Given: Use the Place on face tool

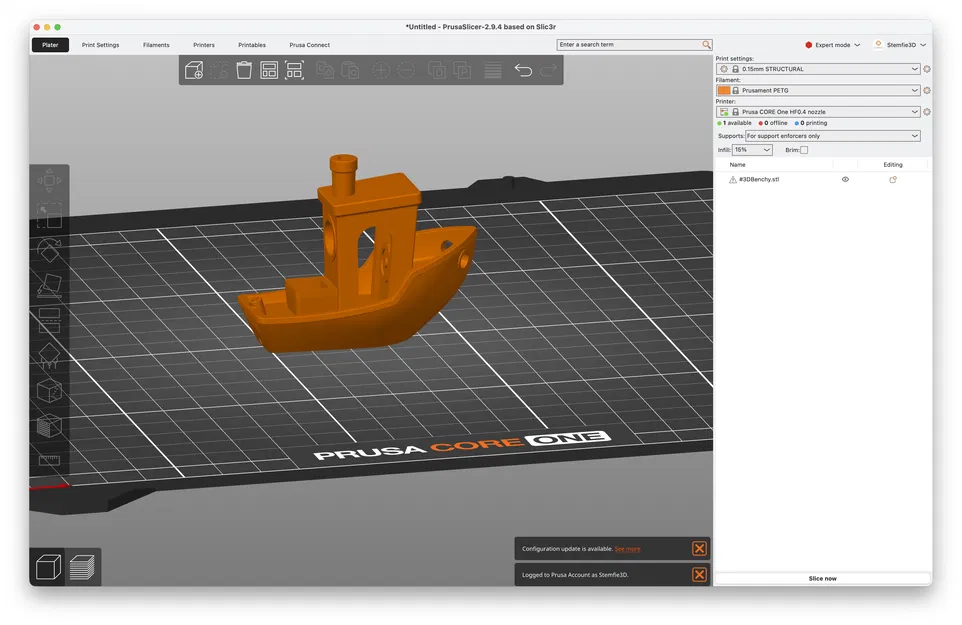Looking at the screenshot, I should [x=50, y=286].
